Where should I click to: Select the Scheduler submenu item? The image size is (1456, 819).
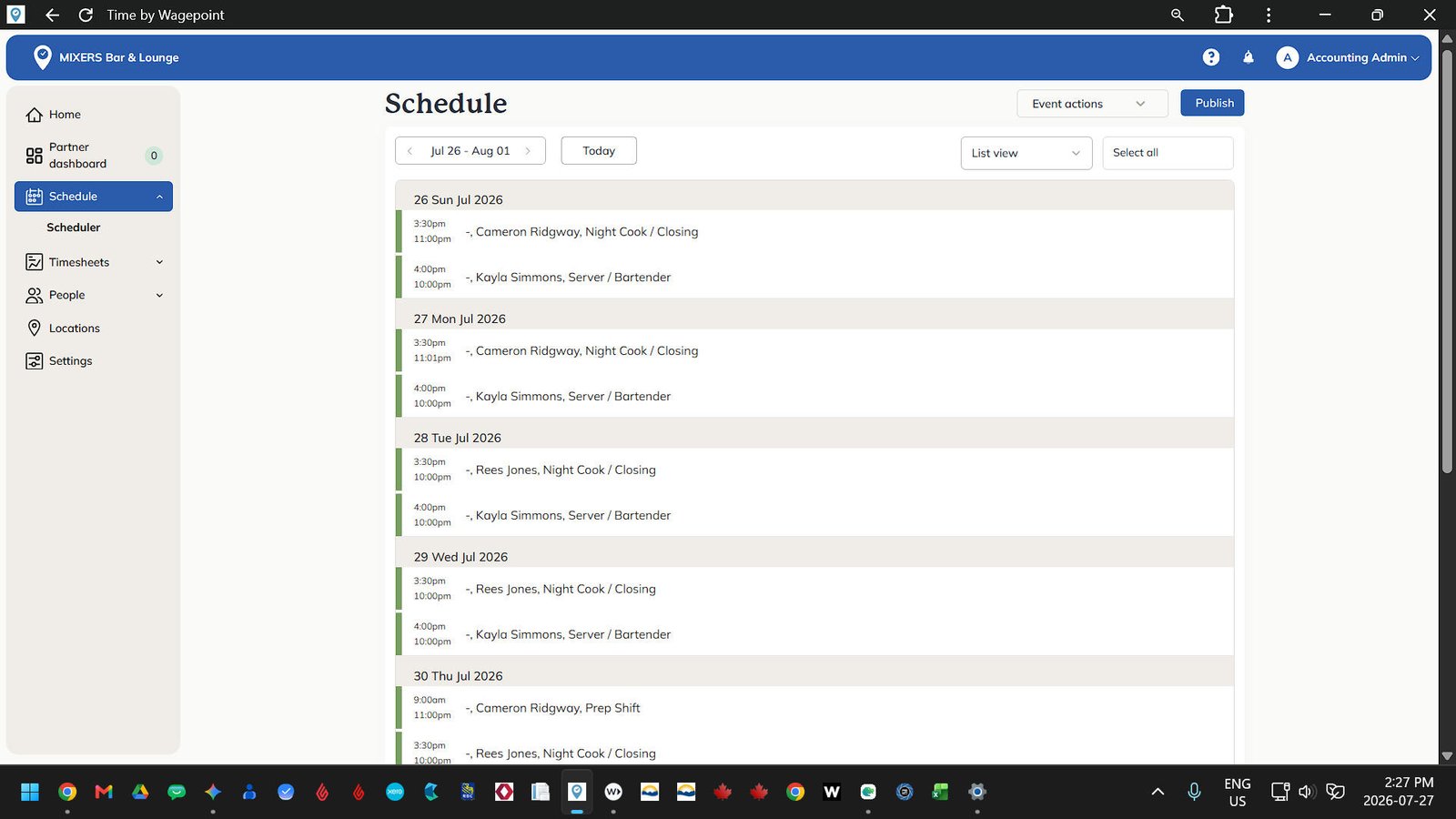(x=74, y=227)
